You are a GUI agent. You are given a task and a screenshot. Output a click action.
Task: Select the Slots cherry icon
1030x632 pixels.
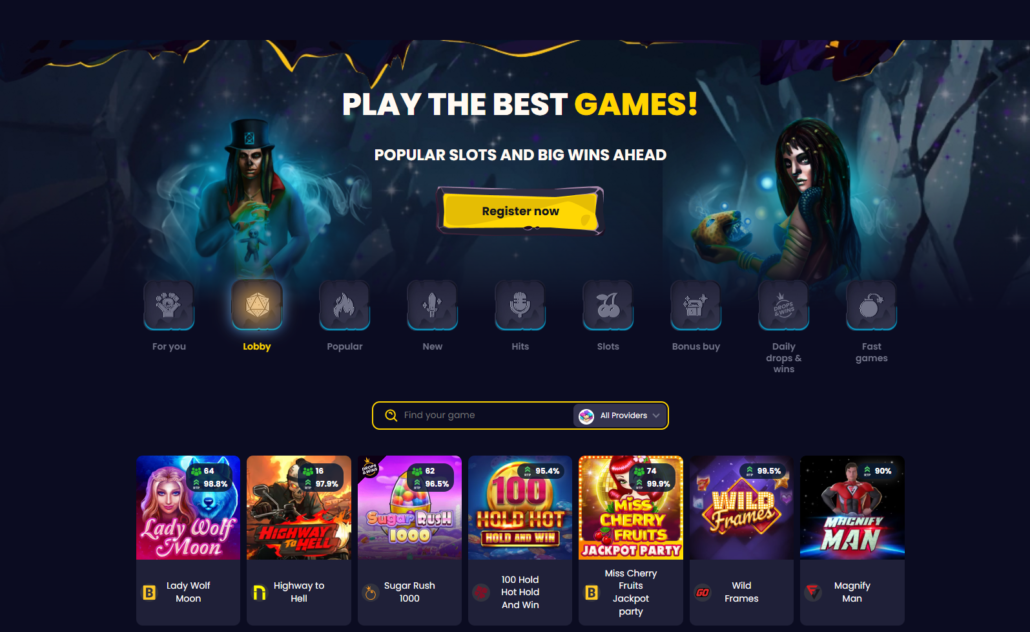point(608,305)
